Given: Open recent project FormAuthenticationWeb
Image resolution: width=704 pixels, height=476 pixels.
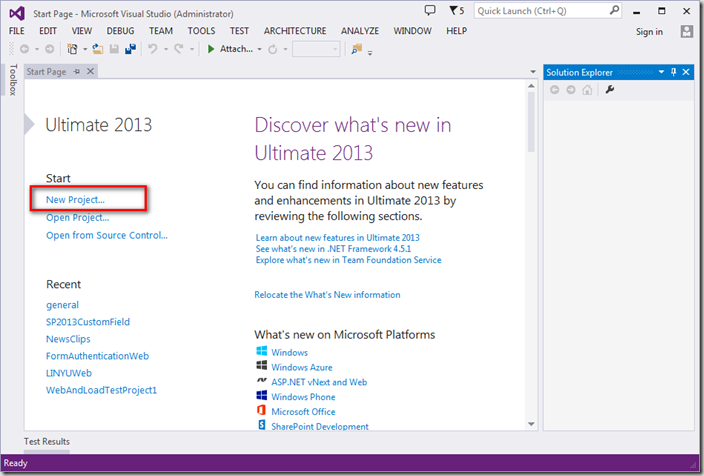Looking at the screenshot, I should (x=97, y=356).
